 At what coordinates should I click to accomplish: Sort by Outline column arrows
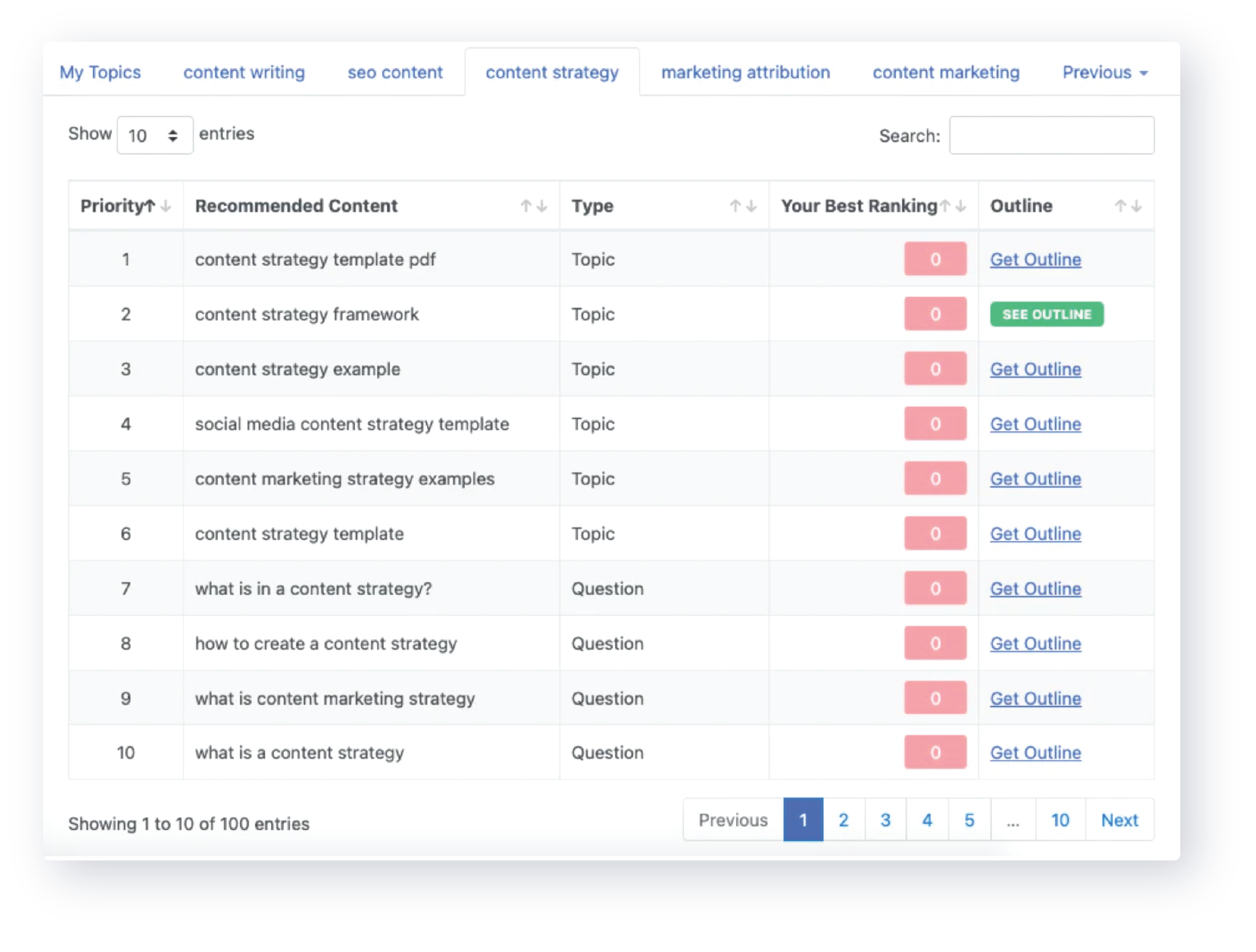1128,206
